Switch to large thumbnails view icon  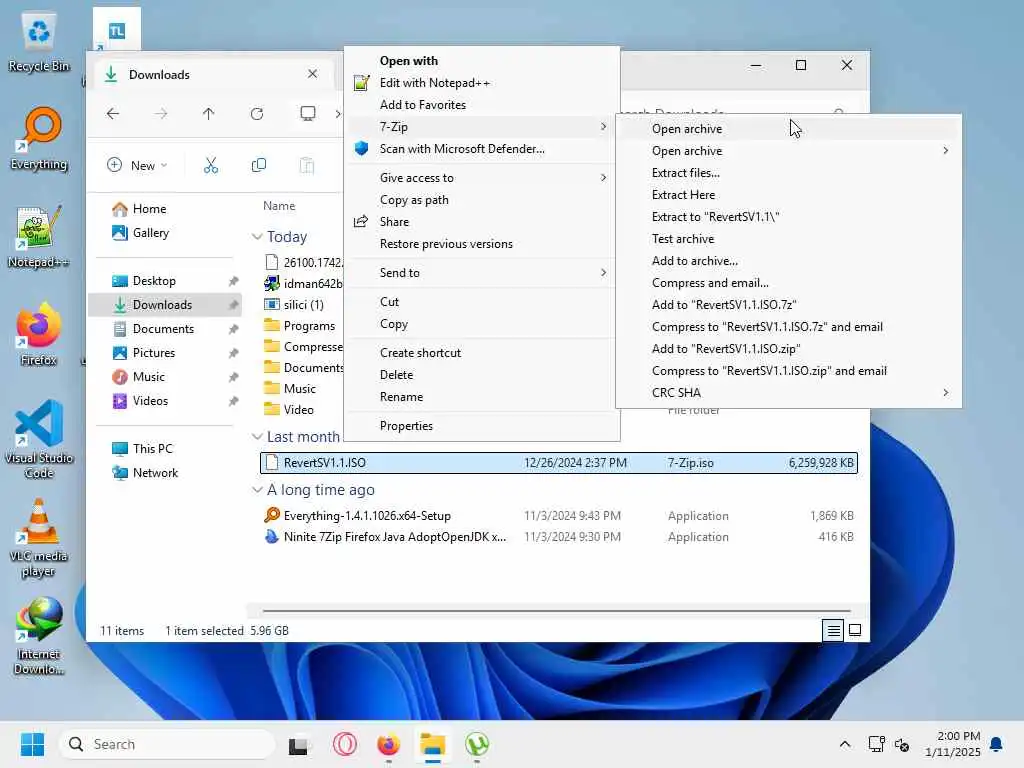click(x=855, y=630)
